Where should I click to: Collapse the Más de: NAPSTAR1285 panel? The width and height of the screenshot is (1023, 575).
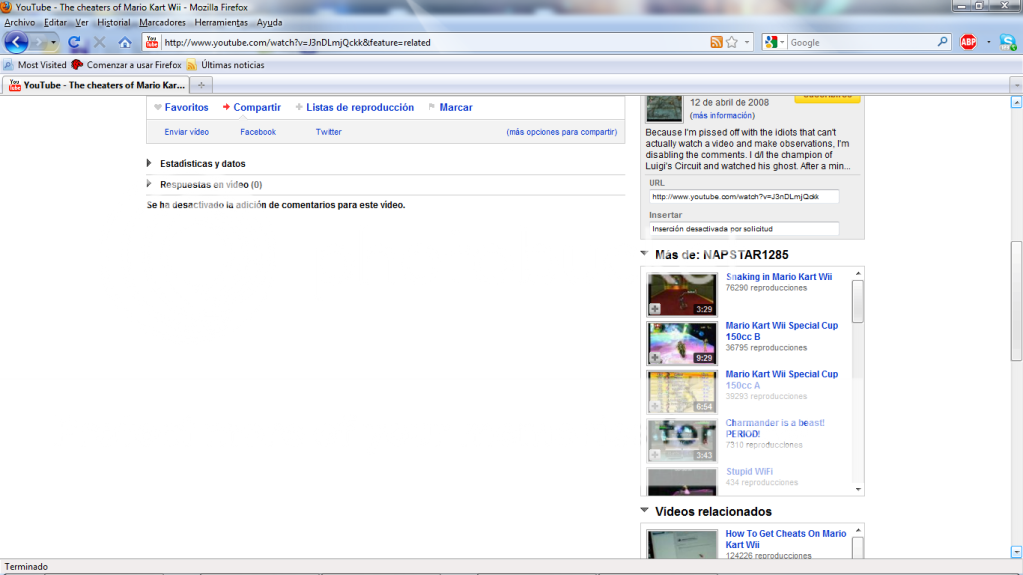click(x=645, y=254)
